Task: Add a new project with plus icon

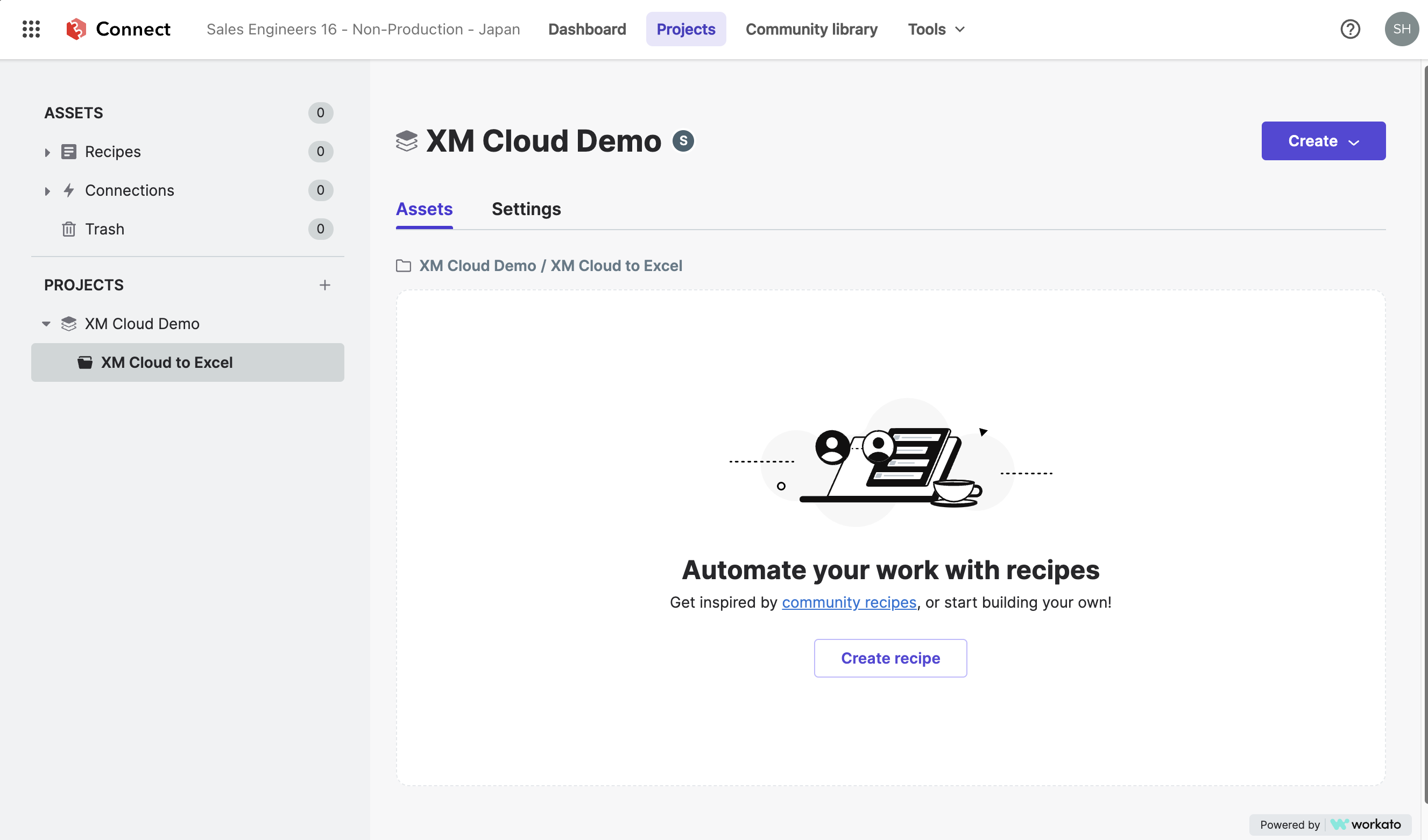Action: 324,285
